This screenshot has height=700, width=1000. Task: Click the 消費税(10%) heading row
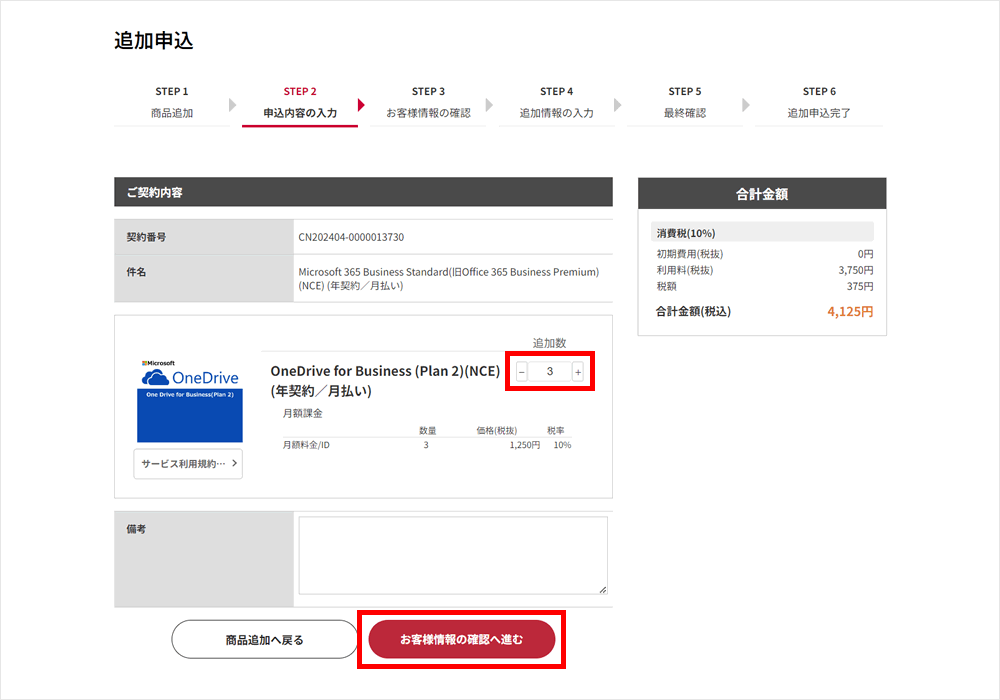coord(762,233)
